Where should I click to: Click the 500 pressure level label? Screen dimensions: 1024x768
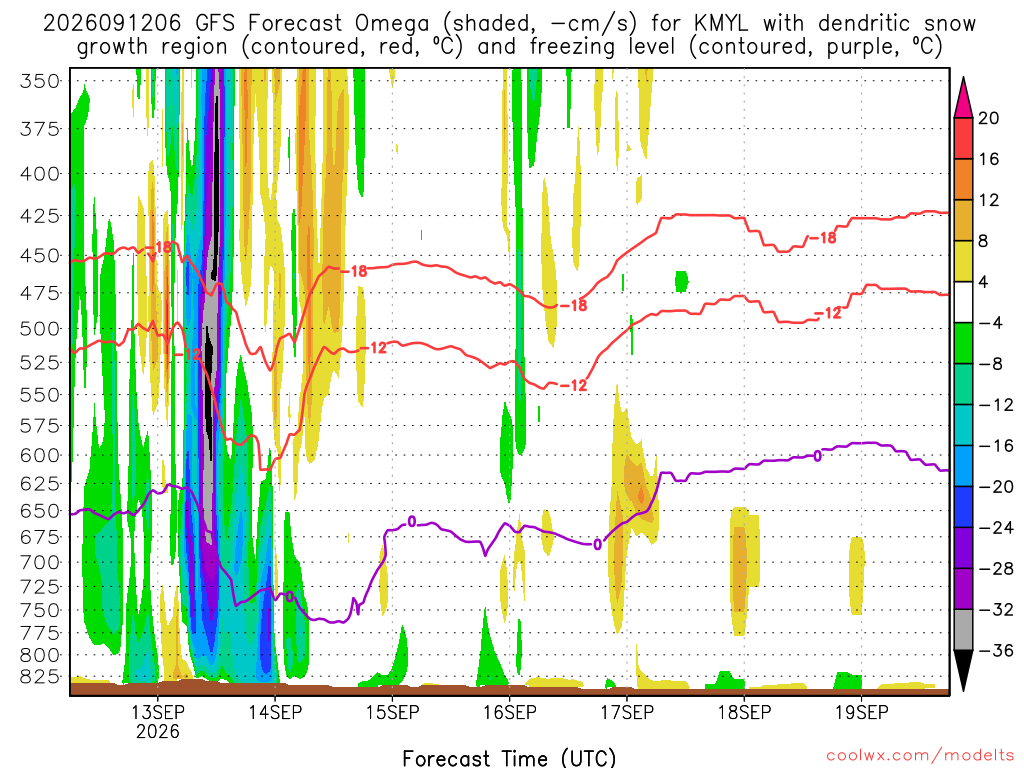pyautogui.click(x=40, y=329)
